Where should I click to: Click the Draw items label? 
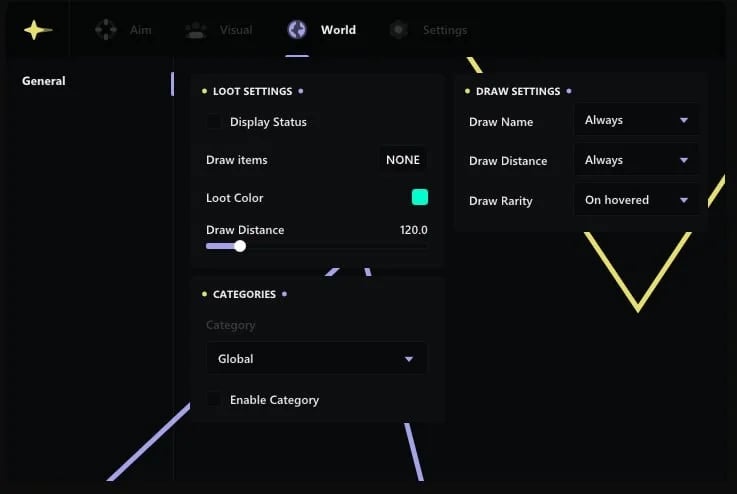tap(236, 160)
